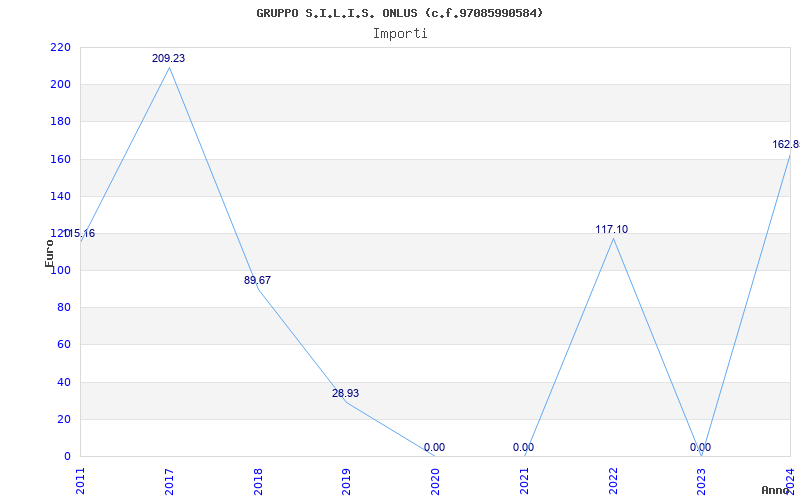Click x-axis year label 2019
This screenshot has width=800, height=500.
coord(346,482)
